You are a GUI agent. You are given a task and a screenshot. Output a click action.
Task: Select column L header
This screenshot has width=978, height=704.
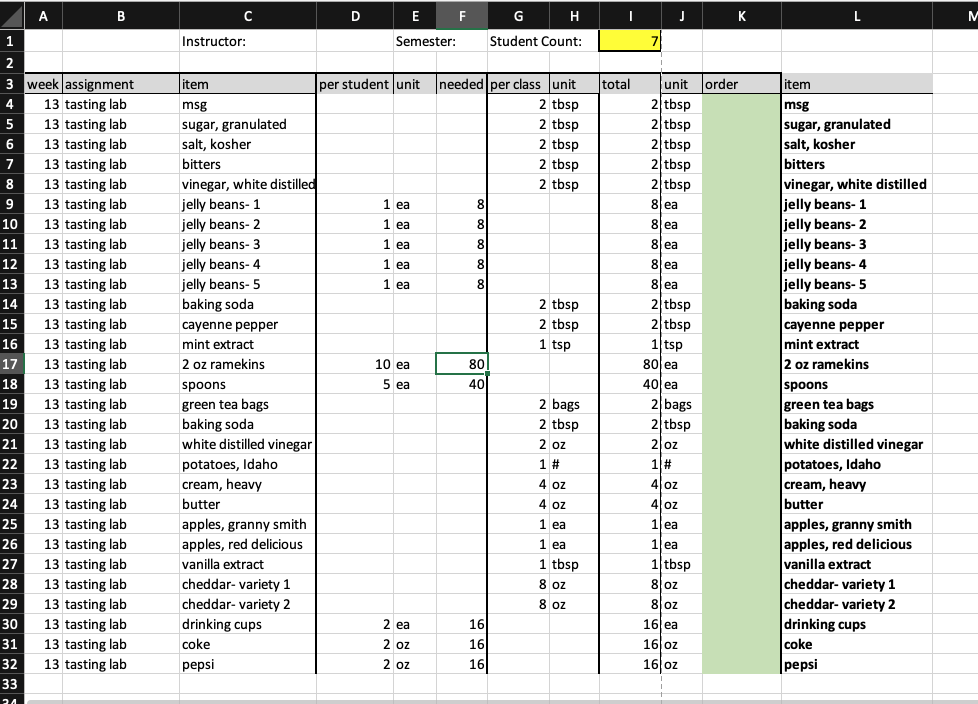(856, 16)
